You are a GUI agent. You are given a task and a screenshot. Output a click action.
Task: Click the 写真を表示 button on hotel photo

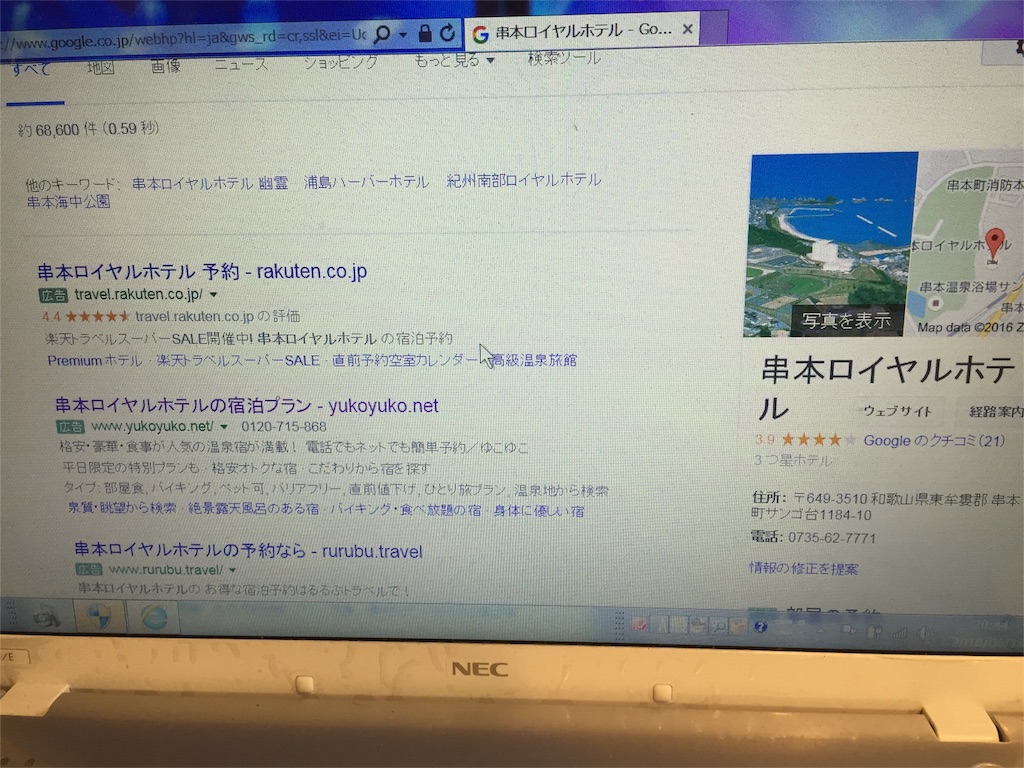(x=846, y=320)
